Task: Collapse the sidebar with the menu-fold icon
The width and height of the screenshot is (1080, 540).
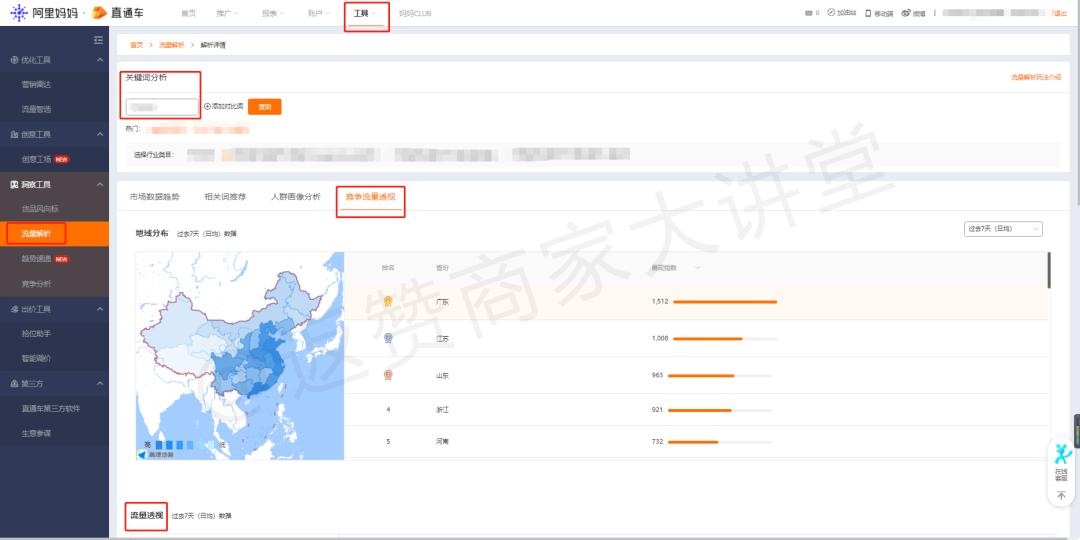Action: pos(98,41)
